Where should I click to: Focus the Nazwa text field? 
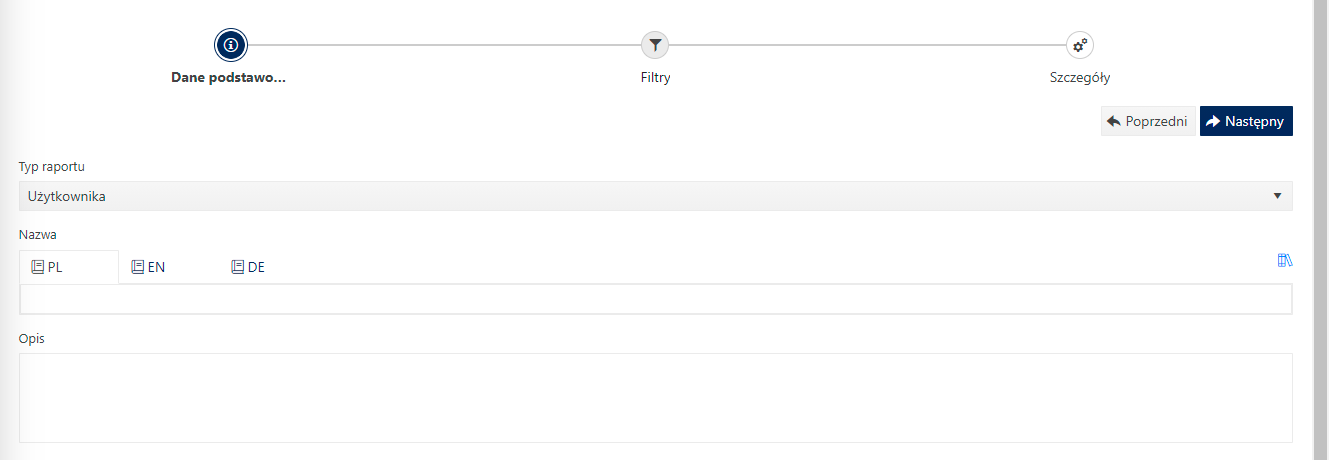pyautogui.click(x=656, y=299)
